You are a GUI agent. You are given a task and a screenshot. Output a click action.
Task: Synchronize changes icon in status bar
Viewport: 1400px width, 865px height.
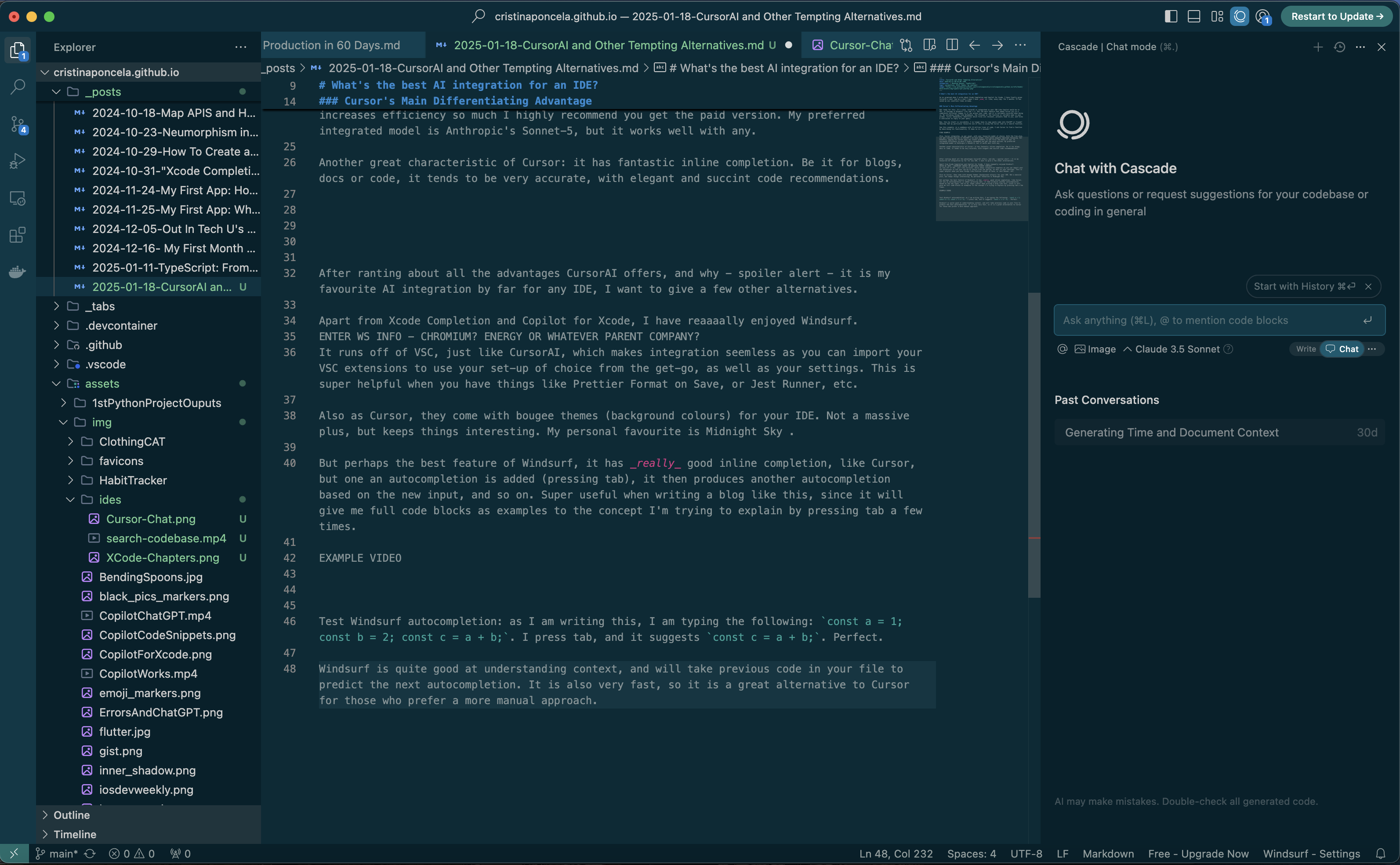[91, 854]
